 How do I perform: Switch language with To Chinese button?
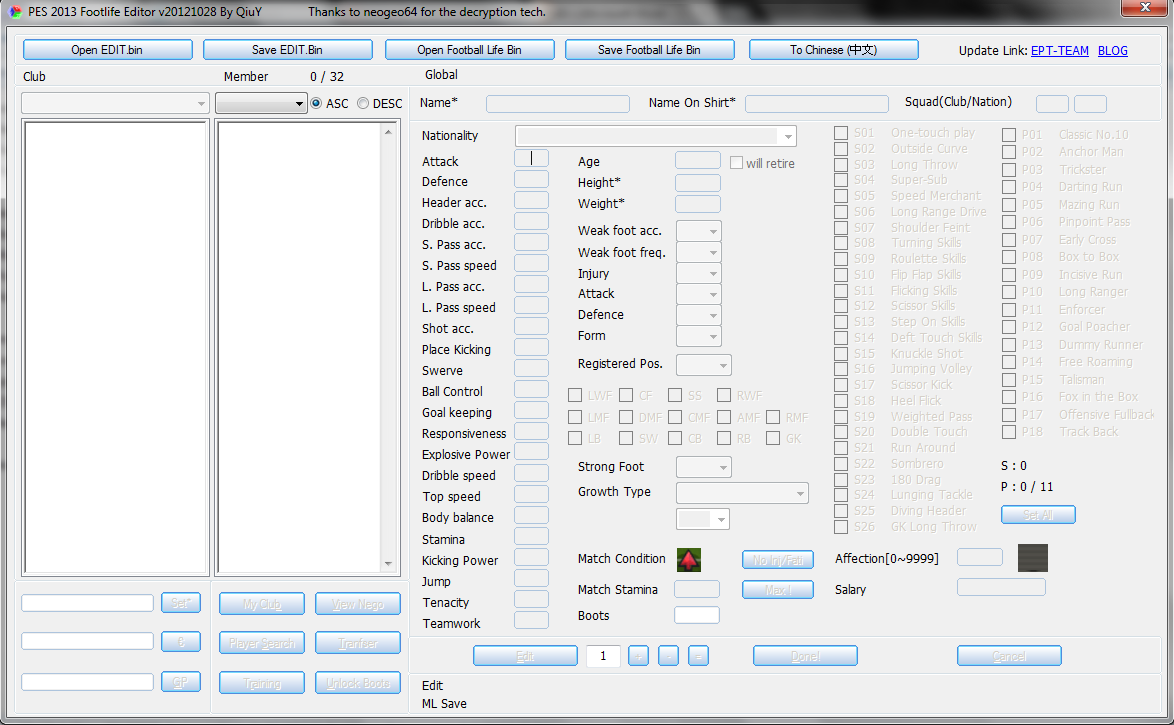[833, 49]
